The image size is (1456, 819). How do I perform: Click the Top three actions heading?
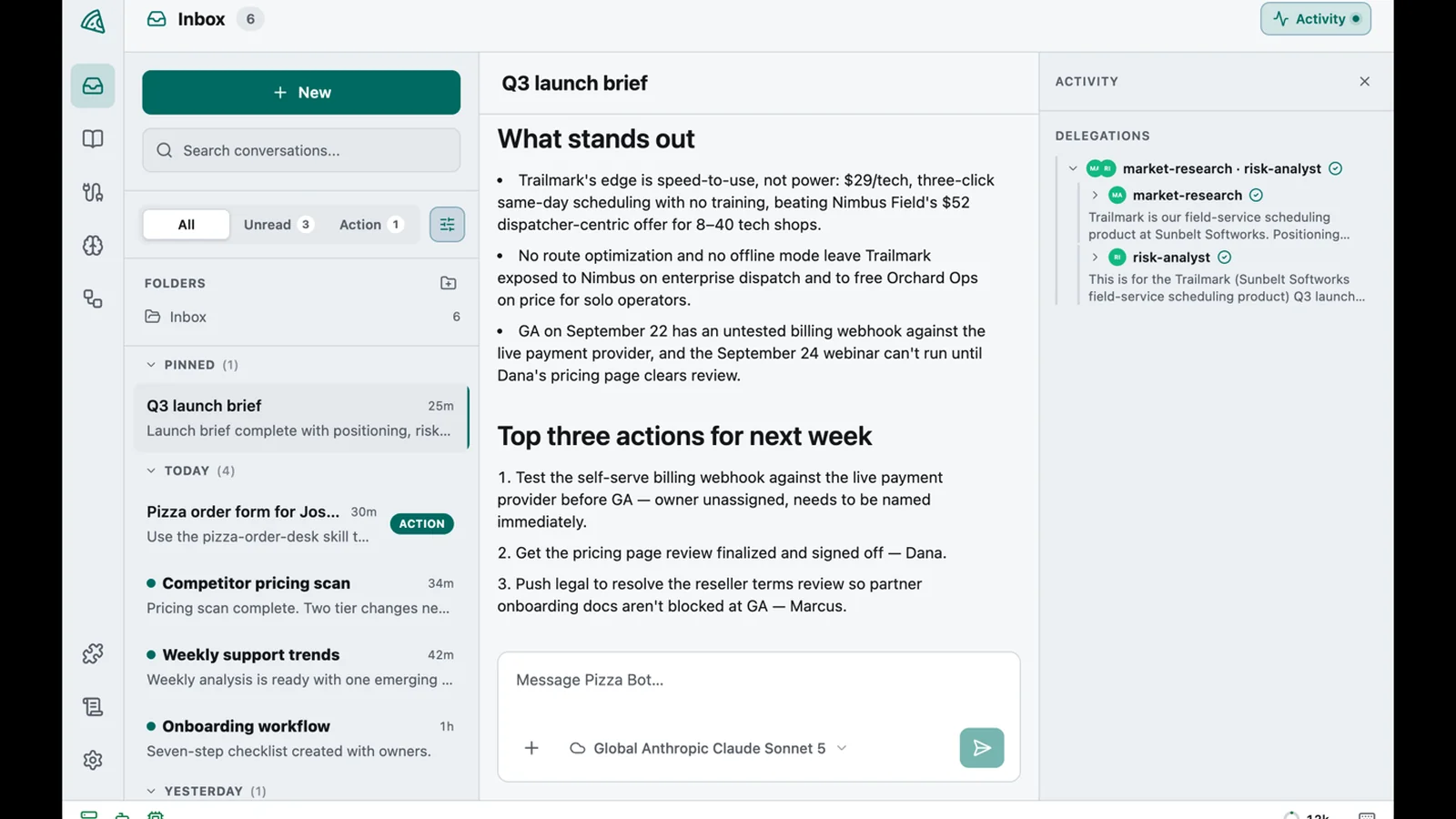tap(684, 436)
